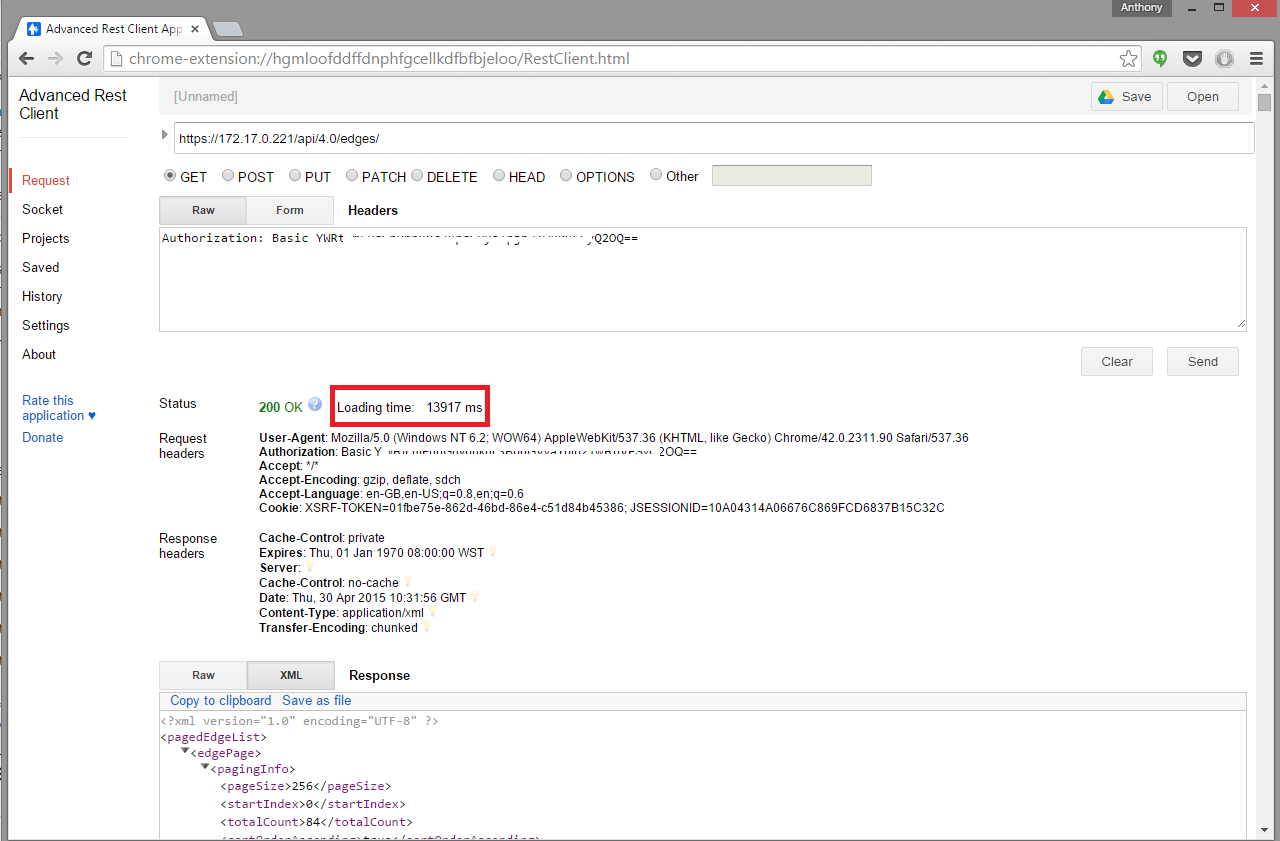Click the Pocket extension icon
1280x841 pixels.
(x=1192, y=59)
